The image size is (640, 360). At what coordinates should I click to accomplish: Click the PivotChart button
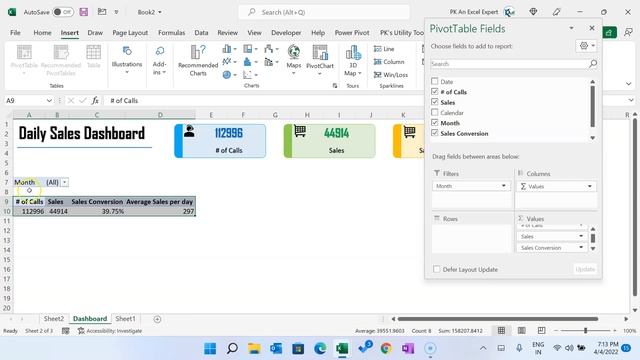320,60
